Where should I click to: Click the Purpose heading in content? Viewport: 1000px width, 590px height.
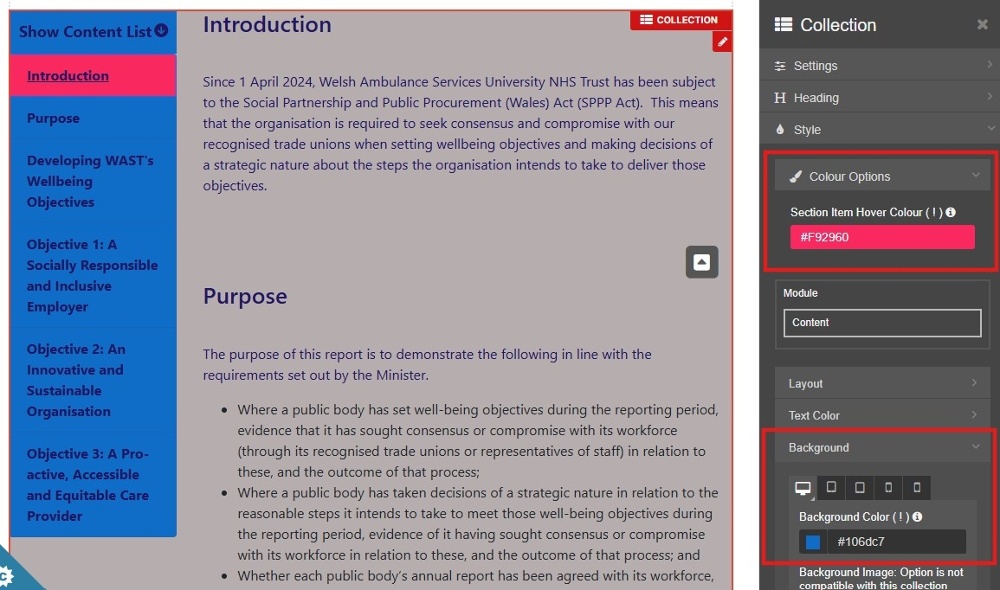pyautogui.click(x=245, y=296)
